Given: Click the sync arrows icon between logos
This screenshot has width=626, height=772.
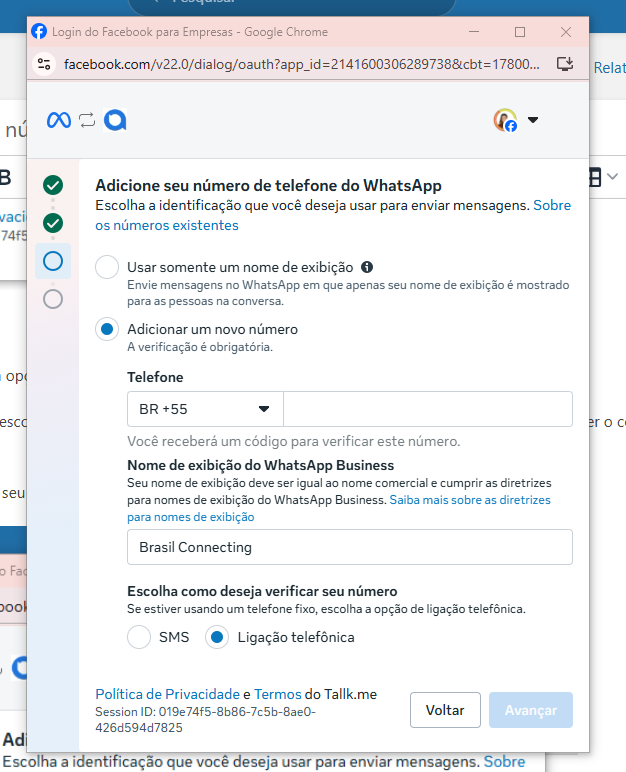Looking at the screenshot, I should point(87,120).
